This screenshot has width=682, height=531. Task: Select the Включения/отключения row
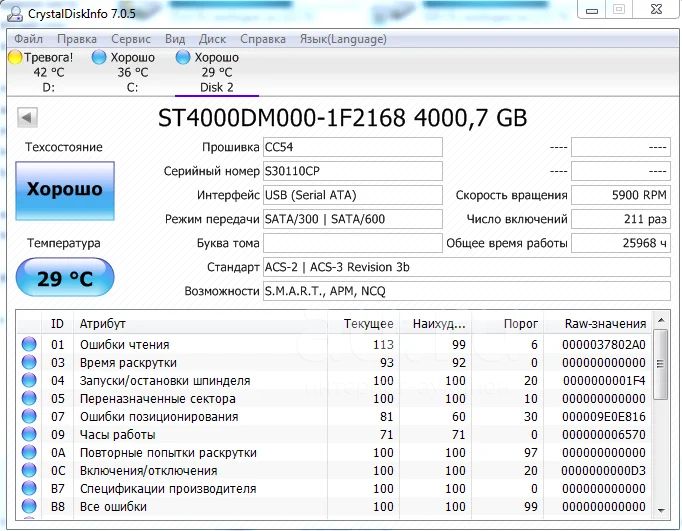[x=334, y=471]
